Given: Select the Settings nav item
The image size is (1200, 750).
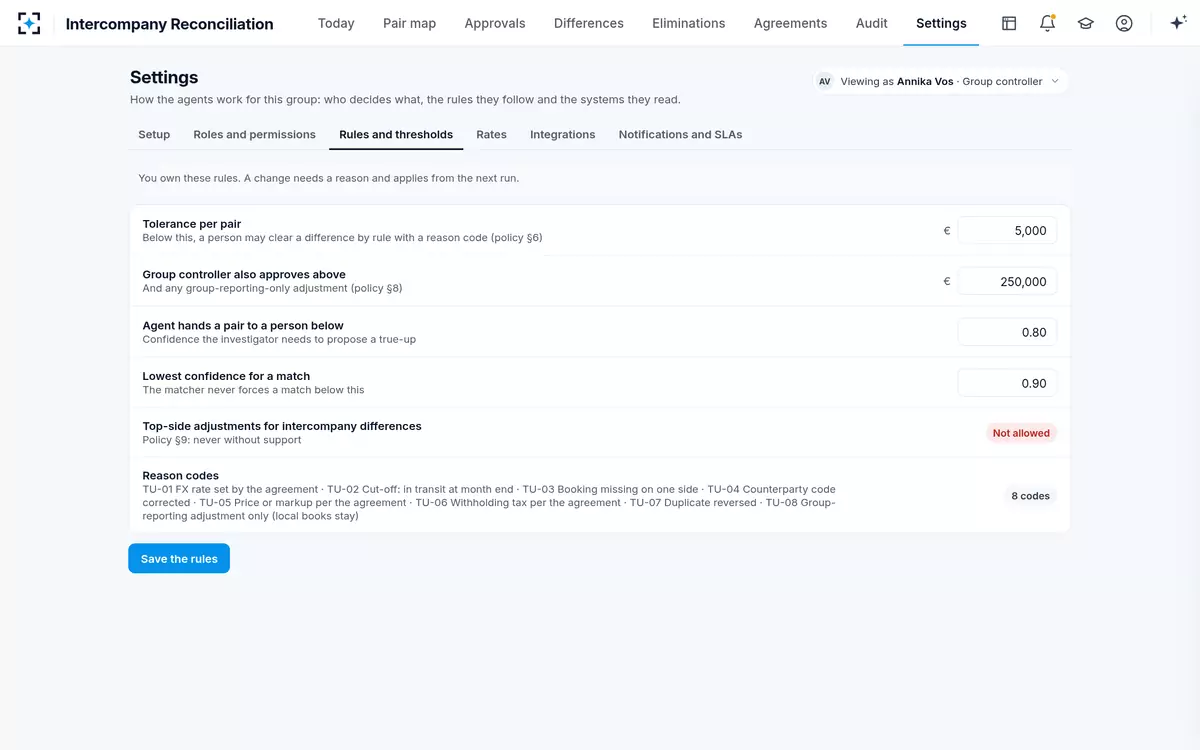Looking at the screenshot, I should pos(941,23).
